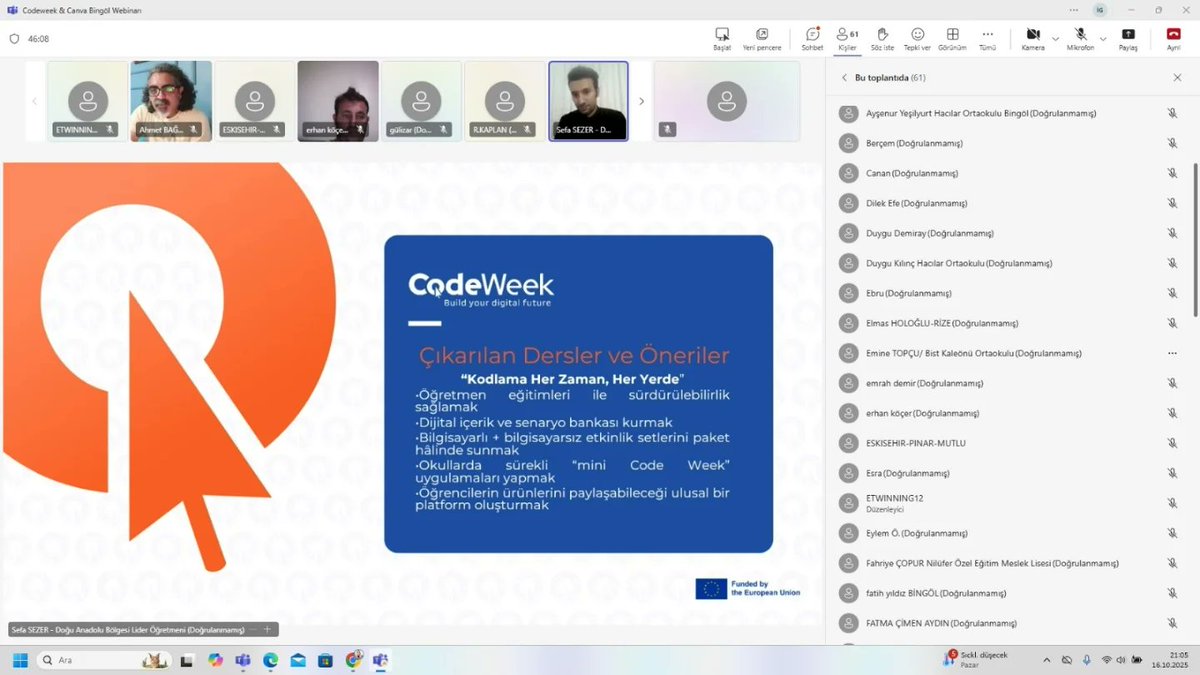1200x675 pixels.
Task: Toggle the Kamera on or off
Action: [x=1033, y=39]
